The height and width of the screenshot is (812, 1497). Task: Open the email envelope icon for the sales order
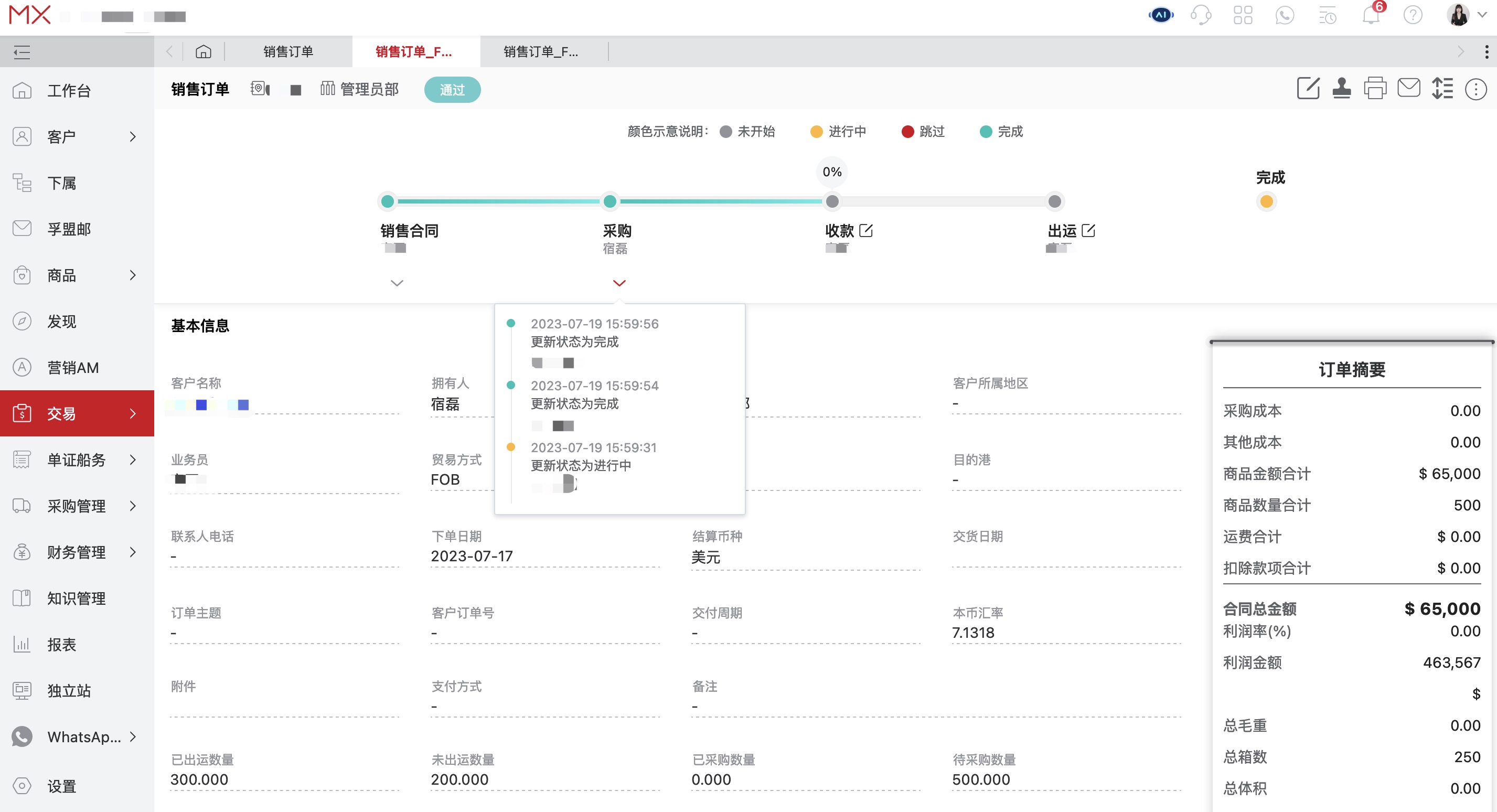[1409, 88]
